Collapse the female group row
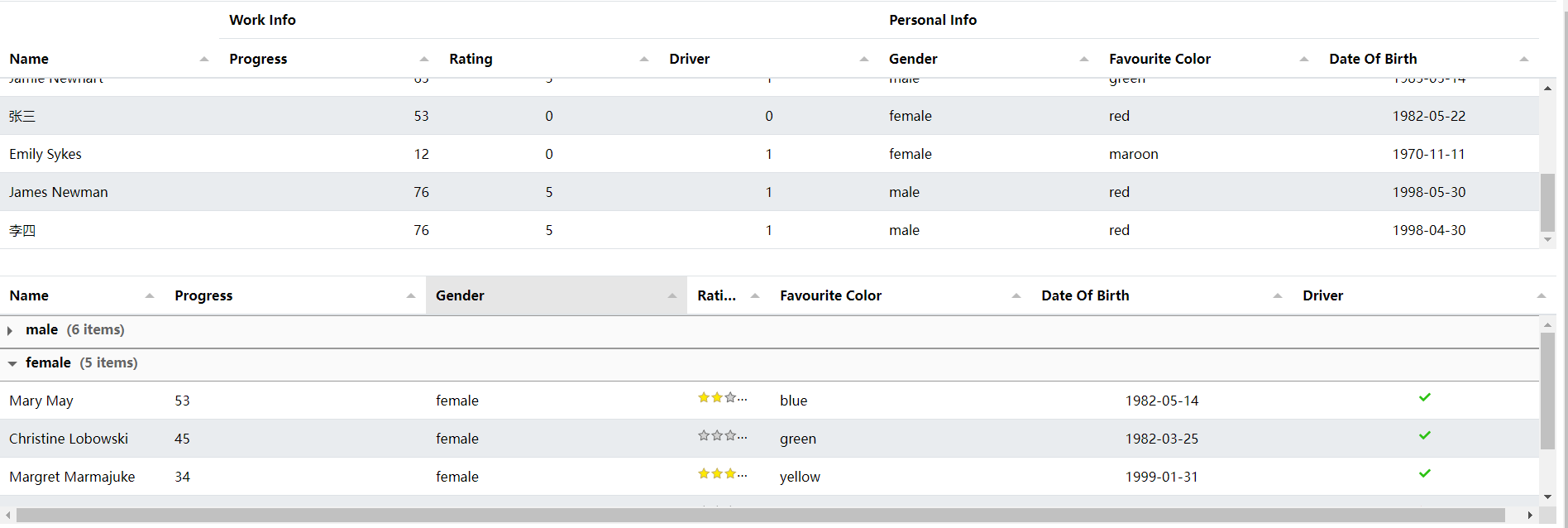This screenshot has height=528, width=1568. pos(12,364)
